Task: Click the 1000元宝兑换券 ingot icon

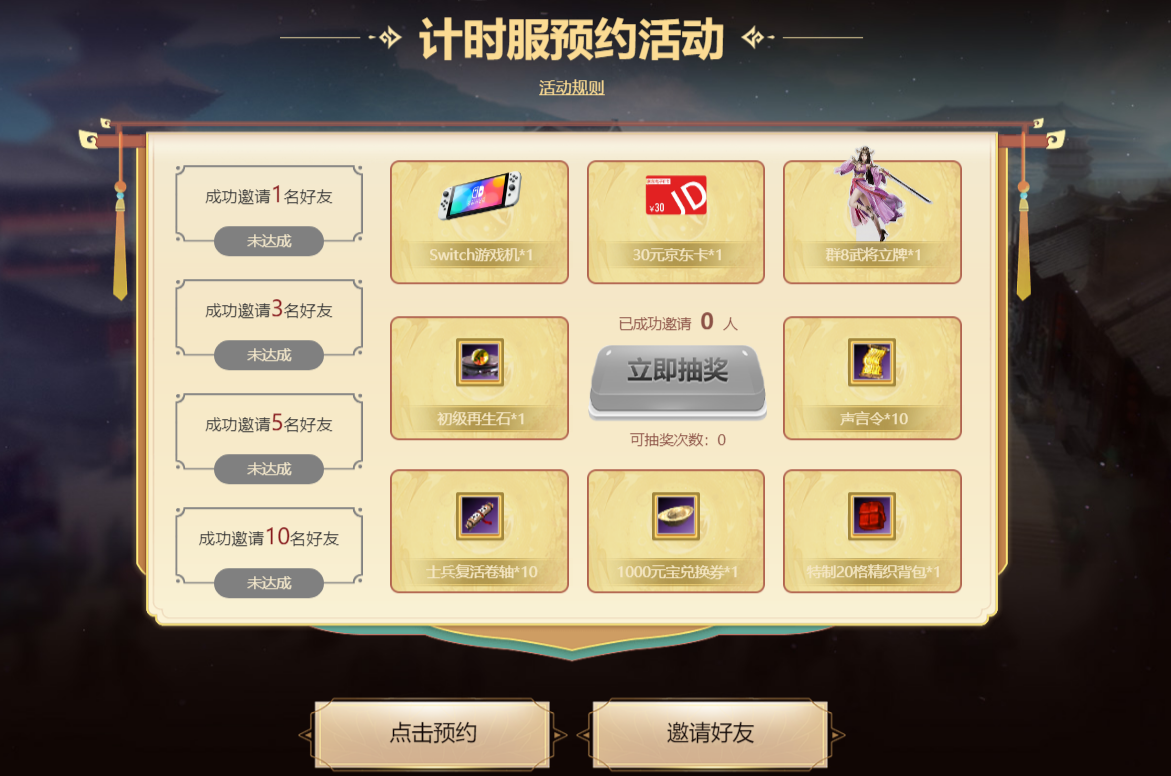Action: click(x=676, y=515)
